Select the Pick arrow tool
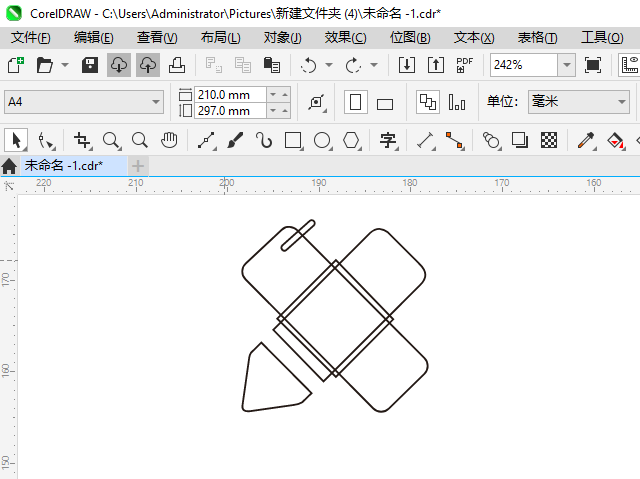 tap(16, 140)
